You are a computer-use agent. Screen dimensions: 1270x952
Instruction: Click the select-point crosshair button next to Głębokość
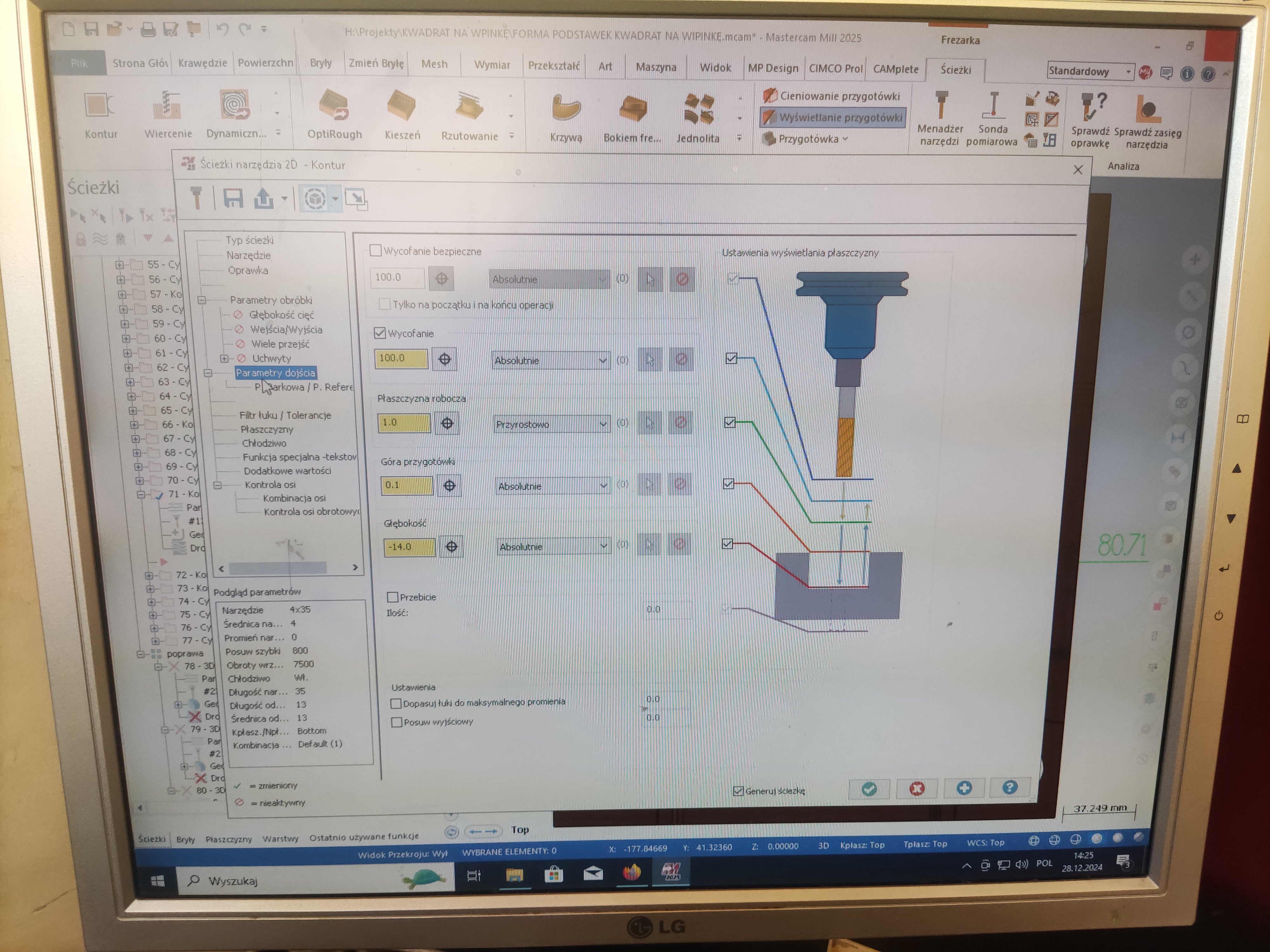pos(452,547)
